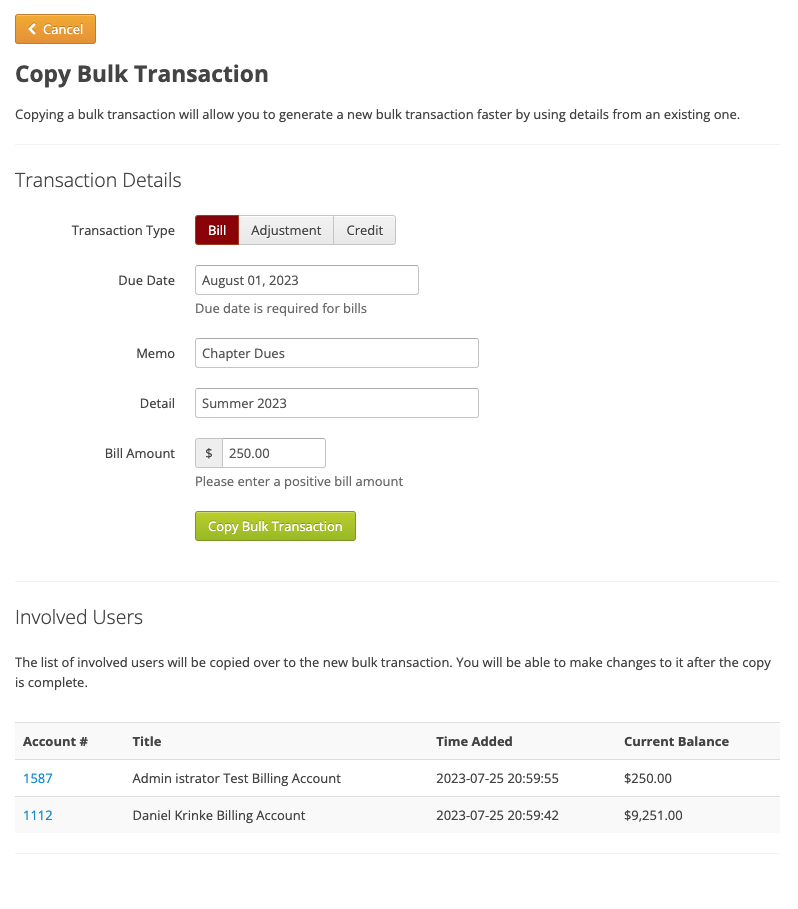Click the Time Added column header
Image resolution: width=798 pixels, height=909 pixels.
[x=474, y=741]
